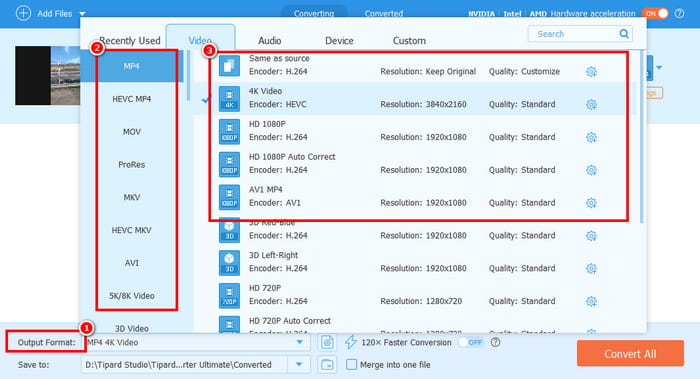
Task: Select 3D Video format
Action: coord(131,329)
